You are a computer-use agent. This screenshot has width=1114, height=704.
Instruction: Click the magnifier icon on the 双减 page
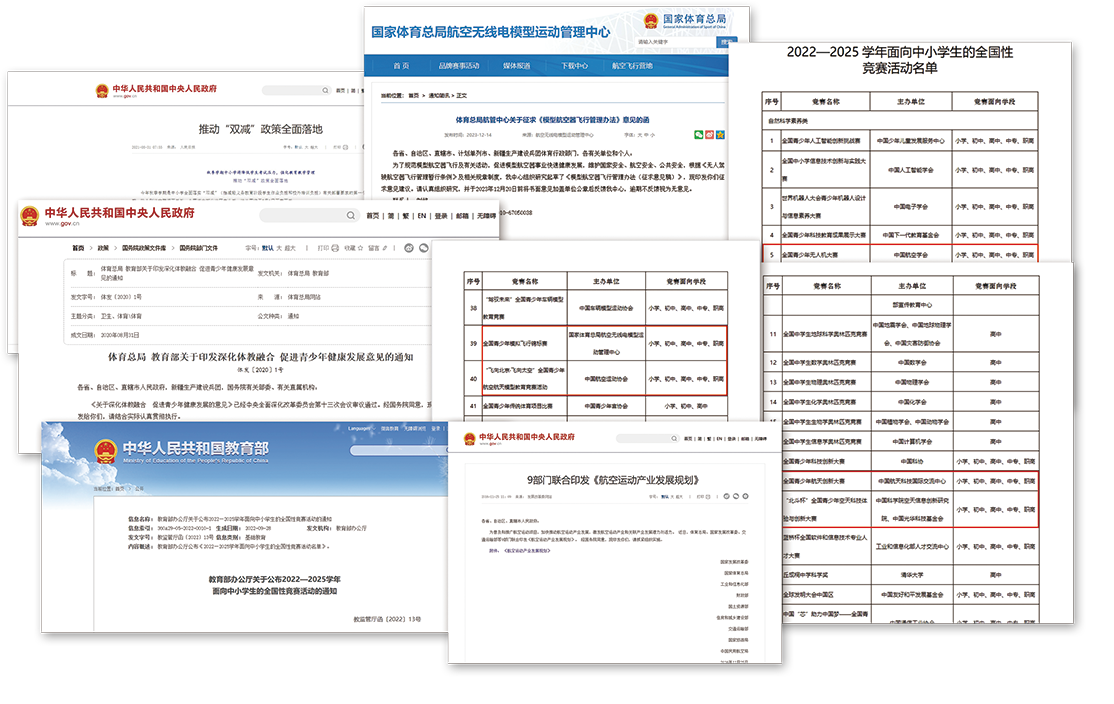pyautogui.click(x=325, y=90)
